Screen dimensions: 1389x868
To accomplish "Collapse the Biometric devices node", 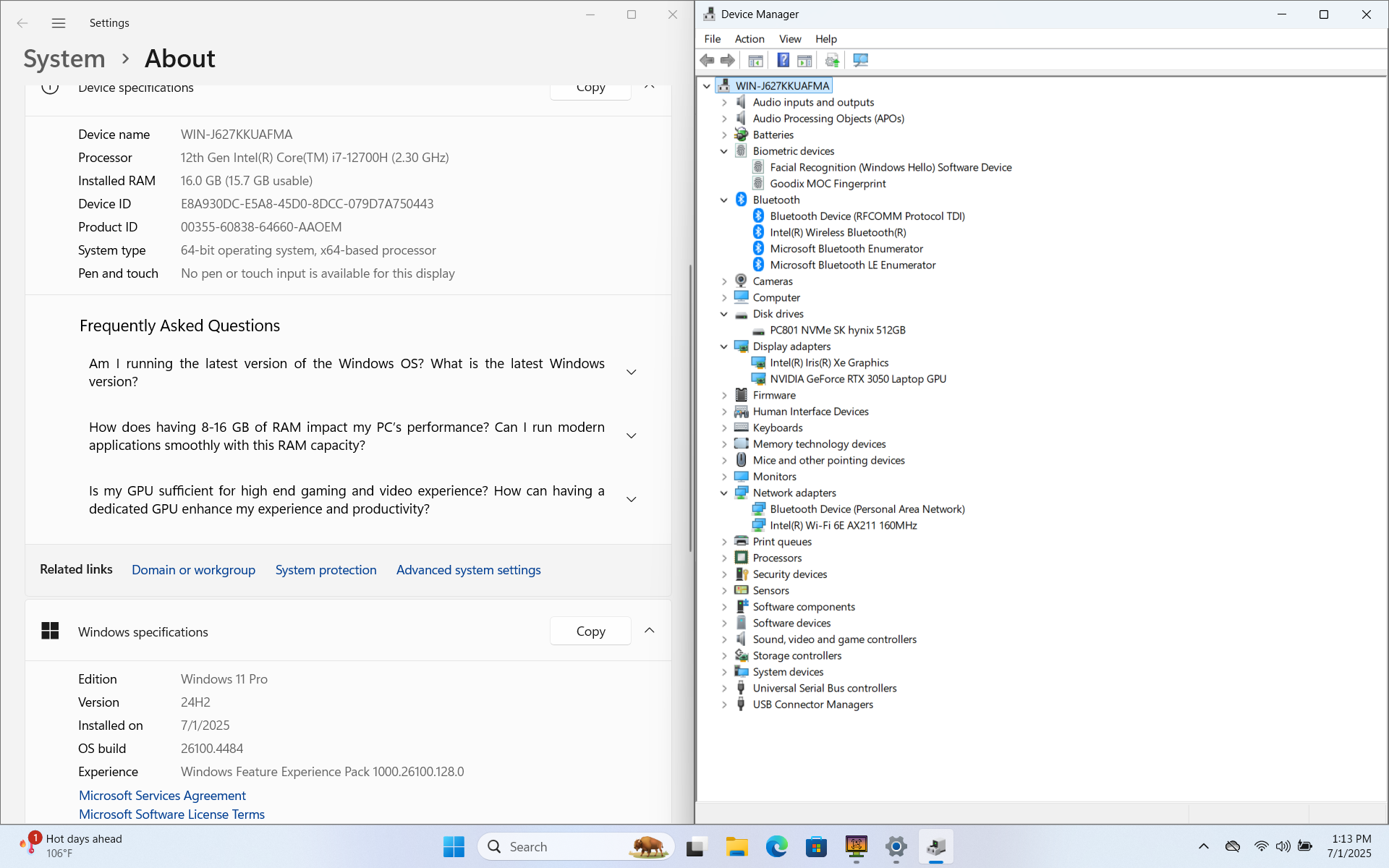I will pos(724,151).
